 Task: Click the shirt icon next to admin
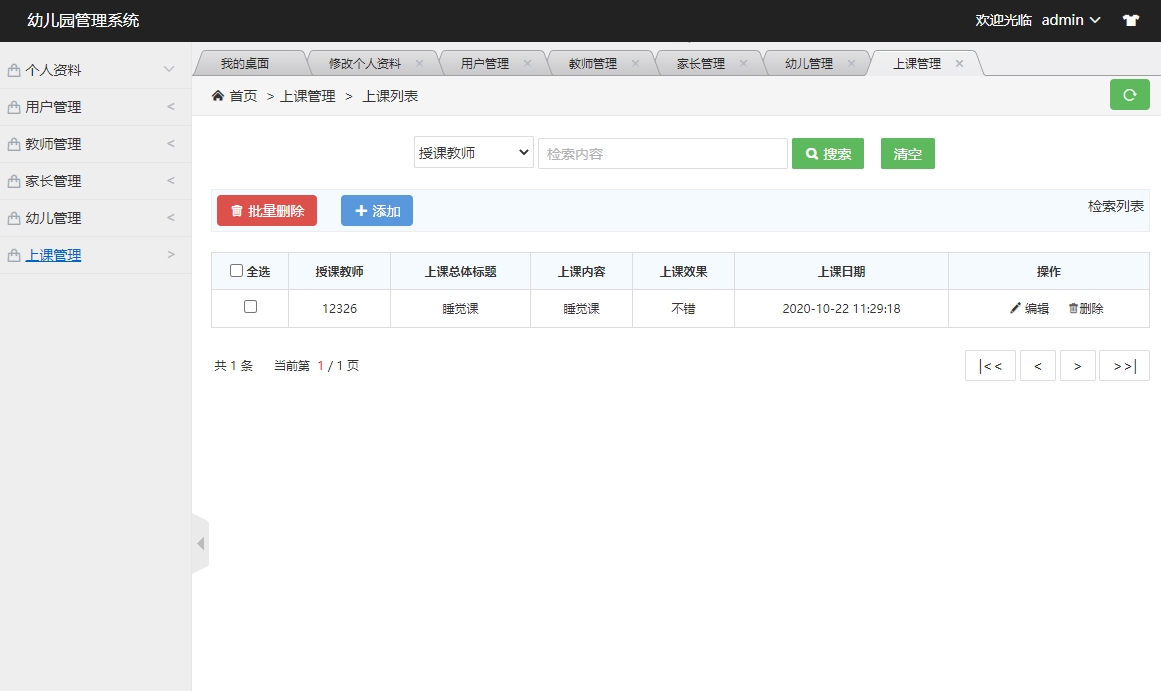click(1130, 19)
